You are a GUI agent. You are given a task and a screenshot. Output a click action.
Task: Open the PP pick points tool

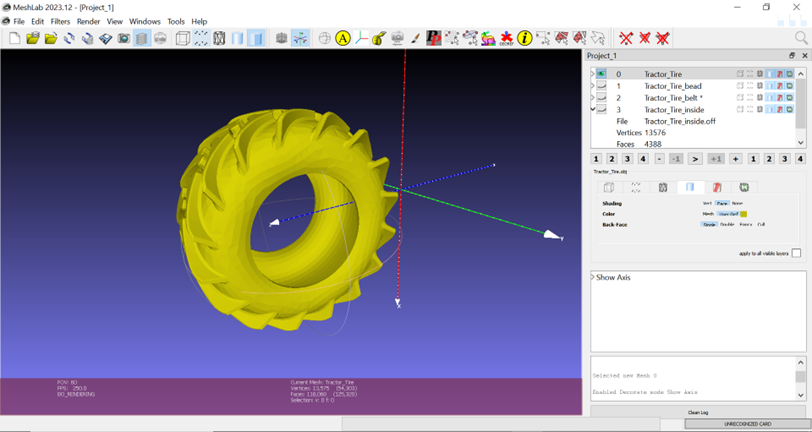pos(433,38)
